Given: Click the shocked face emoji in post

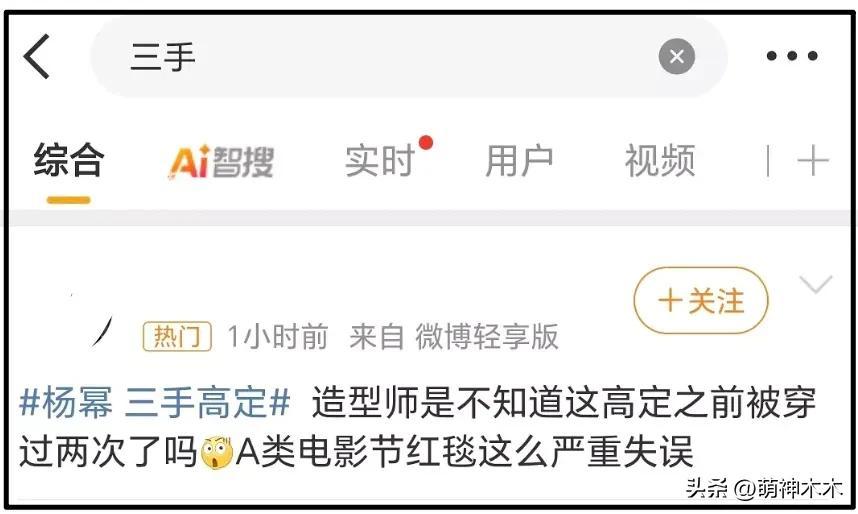Looking at the screenshot, I should (x=217, y=452).
